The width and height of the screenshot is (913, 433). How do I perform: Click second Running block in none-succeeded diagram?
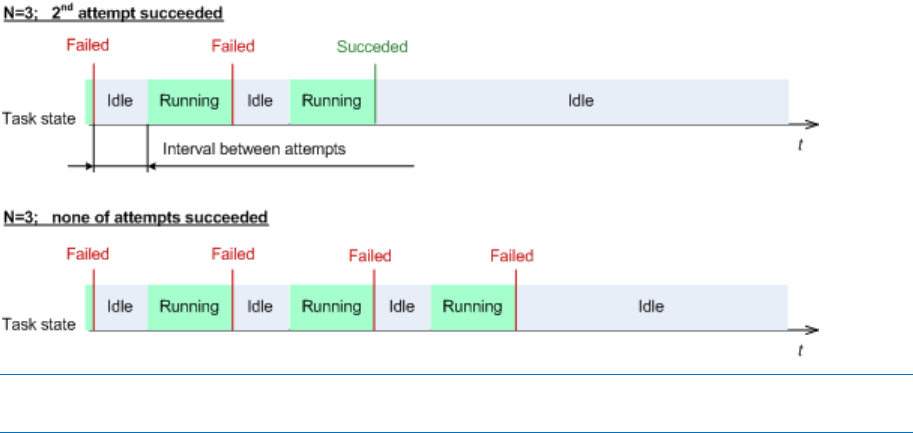(x=331, y=306)
